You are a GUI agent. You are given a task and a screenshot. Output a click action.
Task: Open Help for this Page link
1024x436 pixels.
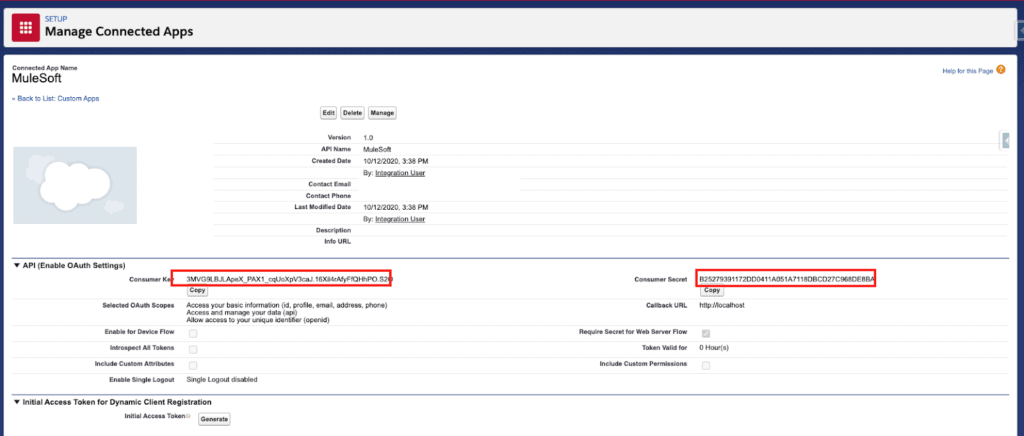pos(968,70)
